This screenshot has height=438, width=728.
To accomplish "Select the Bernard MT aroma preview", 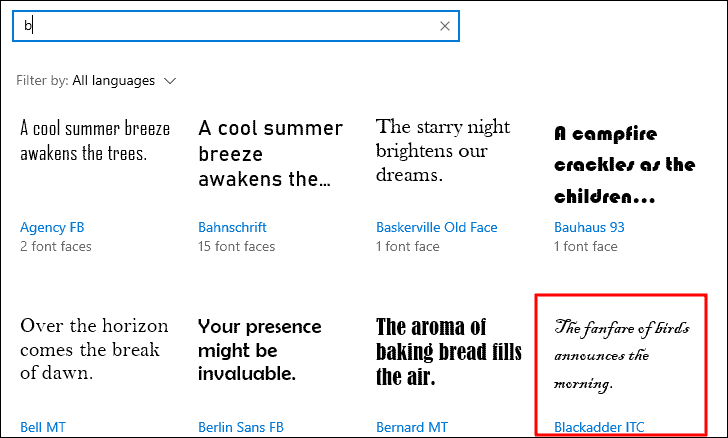I will click(449, 352).
